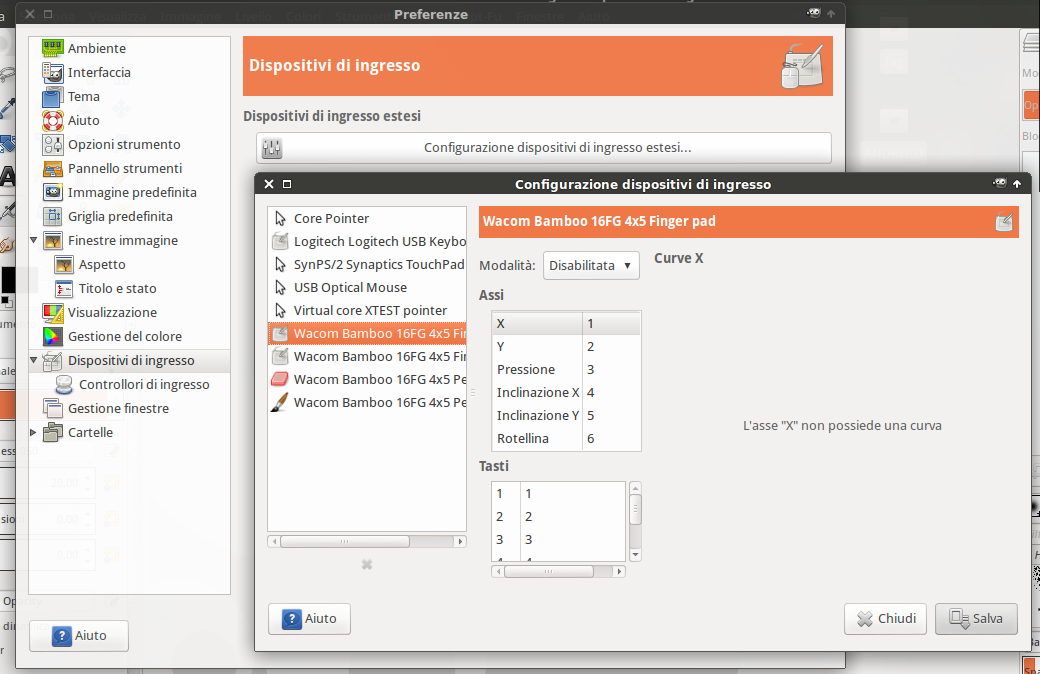The height and width of the screenshot is (674, 1040).
Task: Select row 3 in the Tasti list
Action: click(x=558, y=539)
